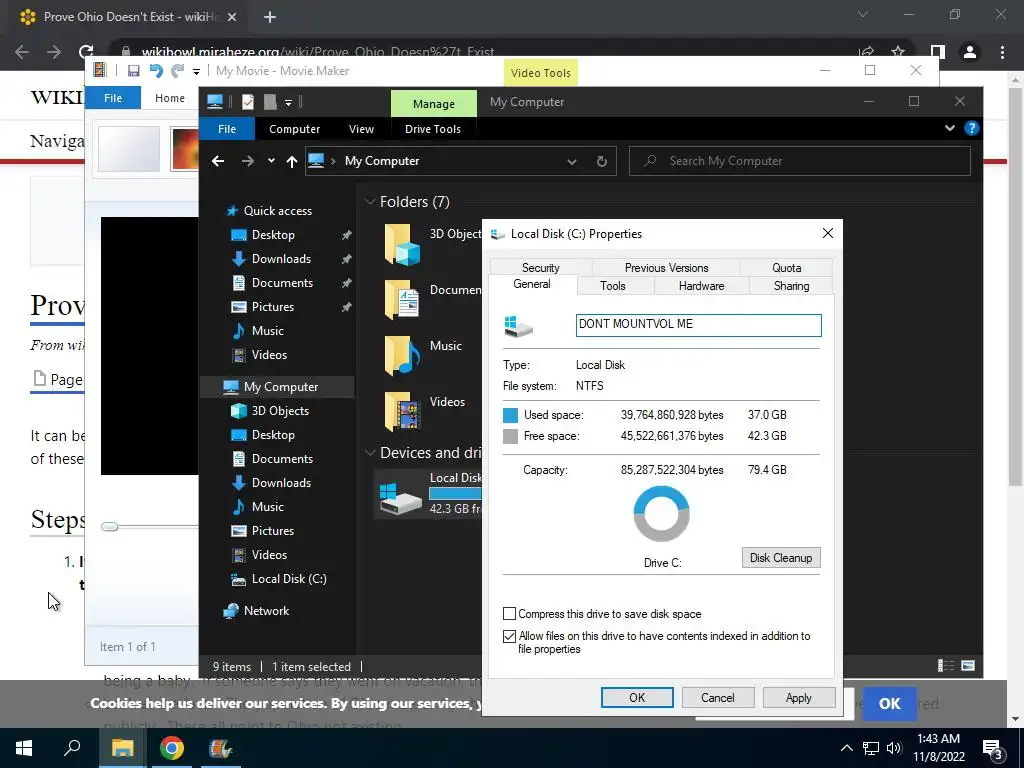1024x768 pixels.
Task: Open the Security tab in Properties
Action: pyautogui.click(x=541, y=268)
